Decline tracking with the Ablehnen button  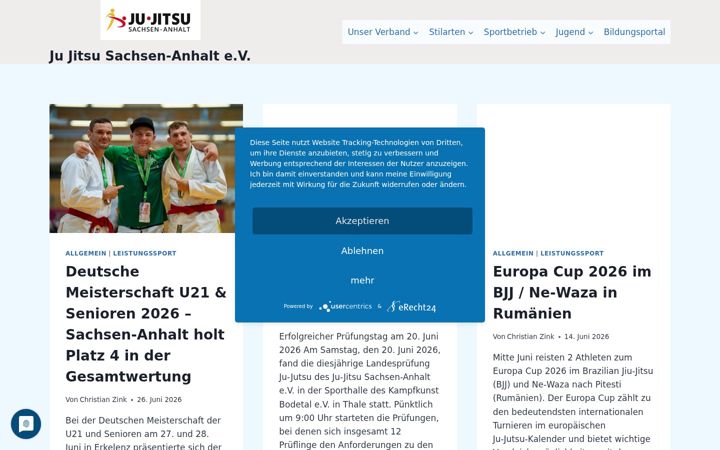pyautogui.click(x=362, y=251)
